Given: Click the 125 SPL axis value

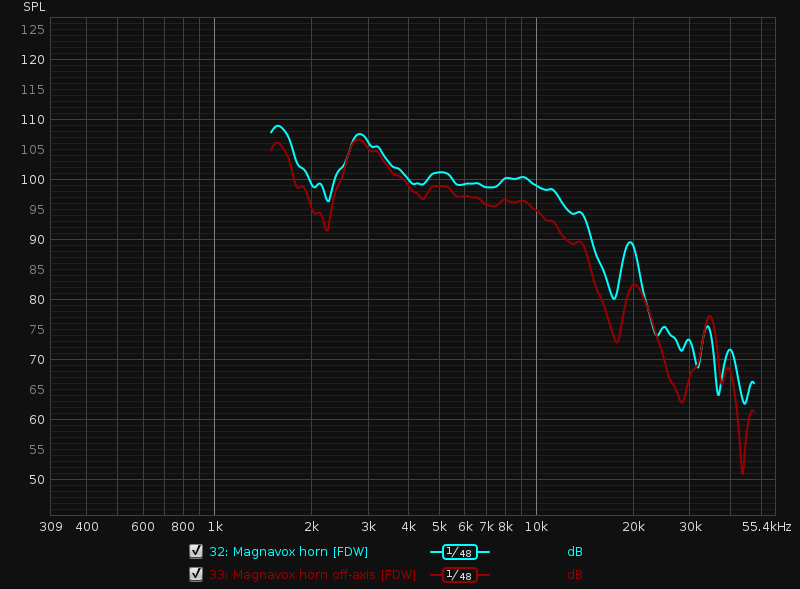Looking at the screenshot, I should pos(33,30).
